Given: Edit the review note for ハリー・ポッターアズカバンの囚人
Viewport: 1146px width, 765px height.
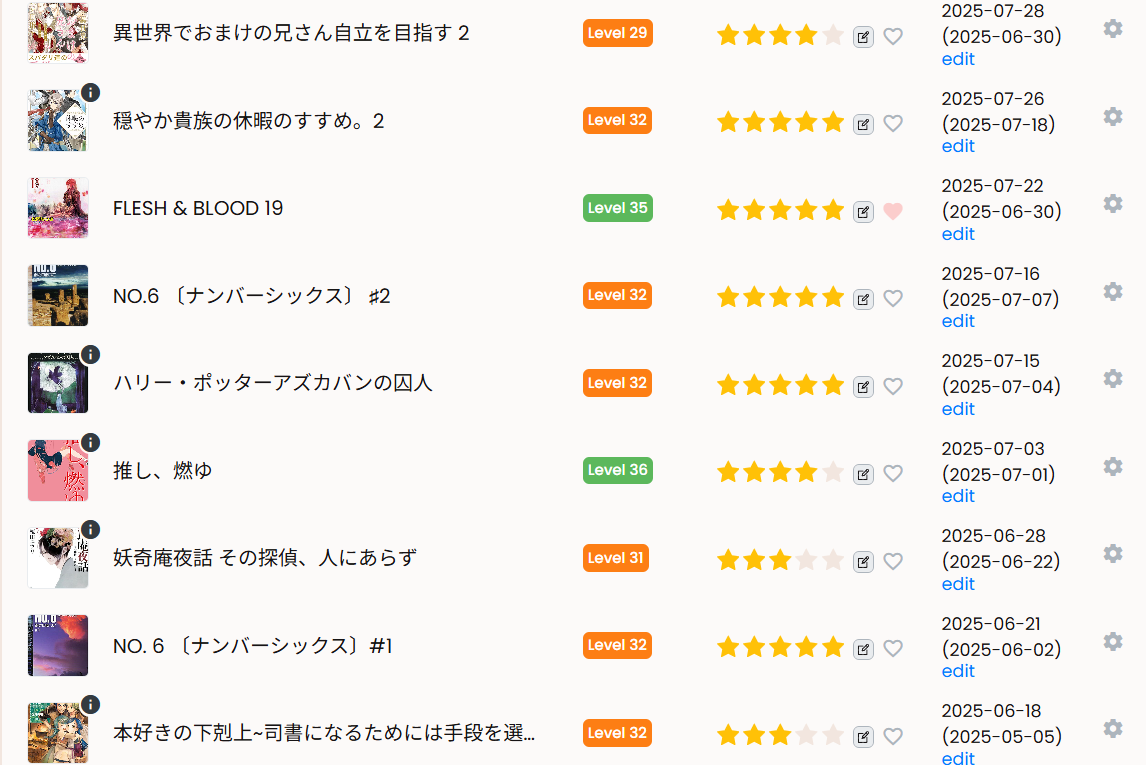Looking at the screenshot, I should click(863, 387).
